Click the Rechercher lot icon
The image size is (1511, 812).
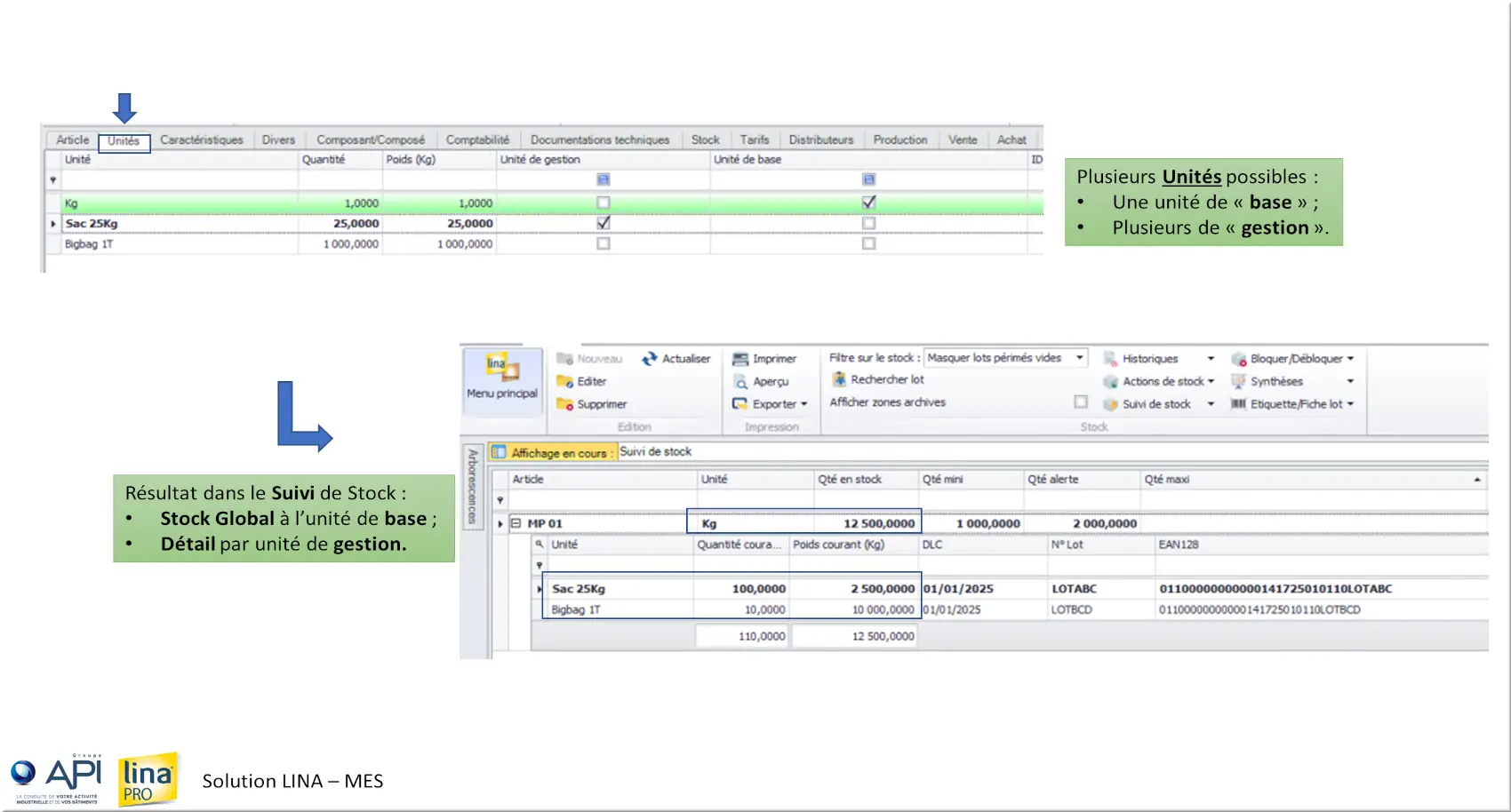point(839,379)
